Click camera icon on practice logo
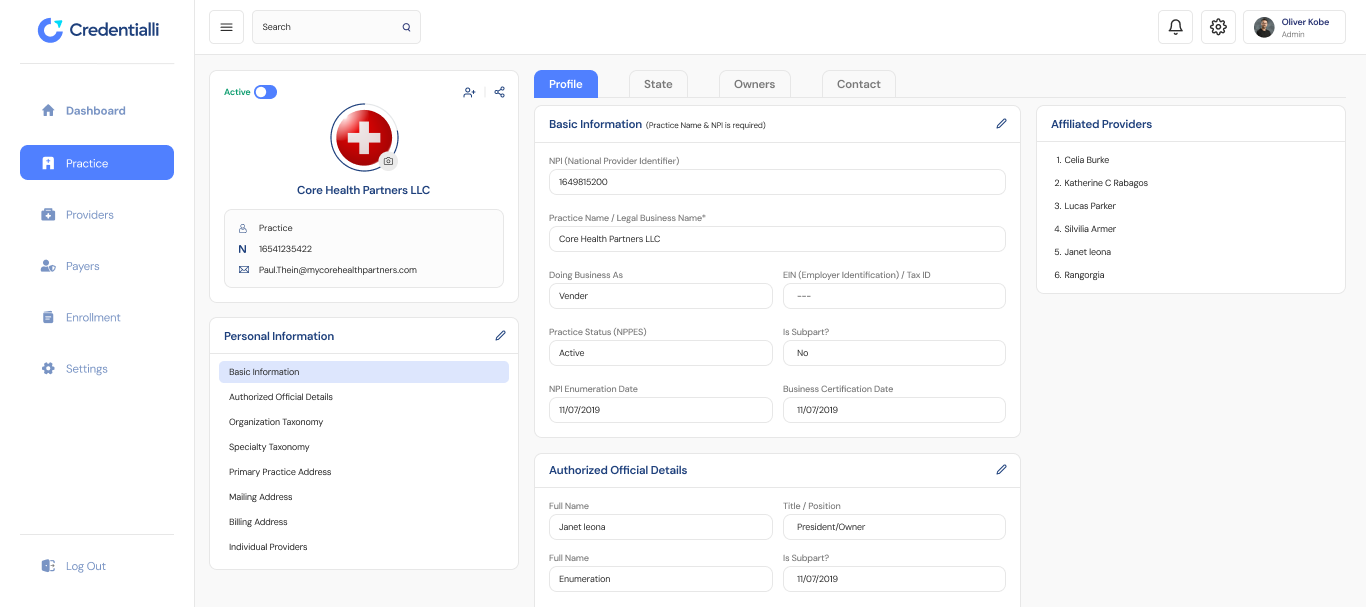1366x607 pixels. click(388, 161)
